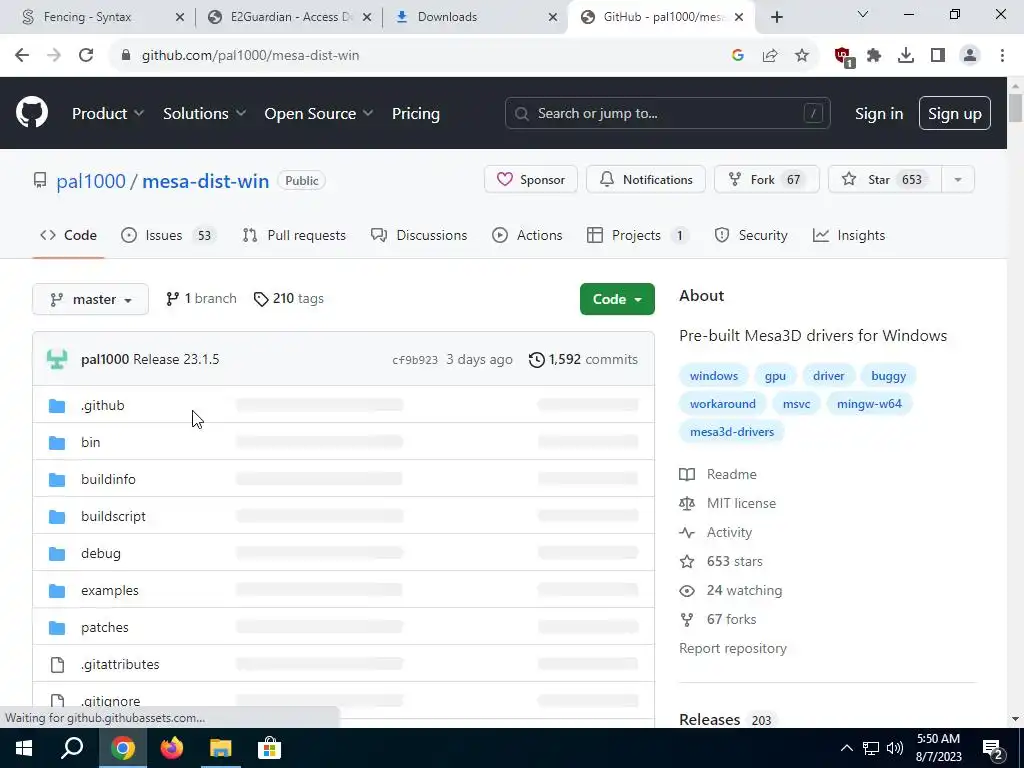Fork the repository with the Fork button
The height and width of the screenshot is (768, 1024).
[x=767, y=180]
